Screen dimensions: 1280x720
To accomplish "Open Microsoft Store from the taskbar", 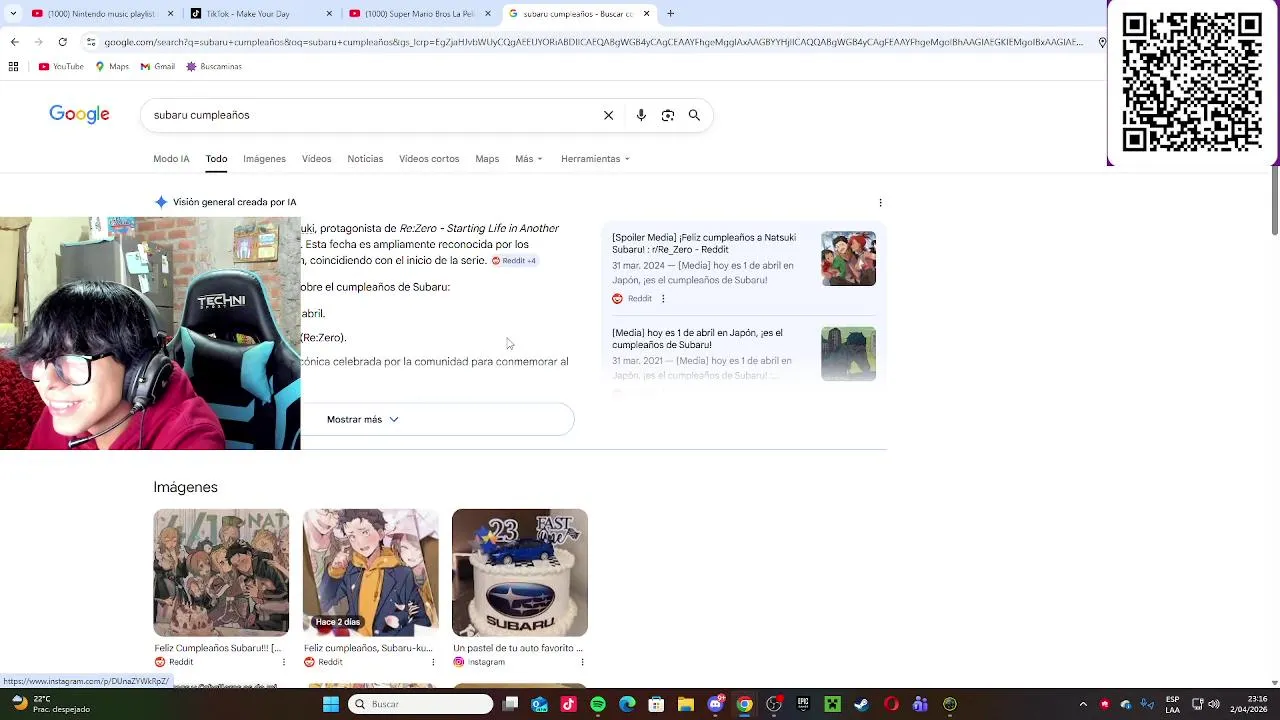I will click(x=656, y=704).
